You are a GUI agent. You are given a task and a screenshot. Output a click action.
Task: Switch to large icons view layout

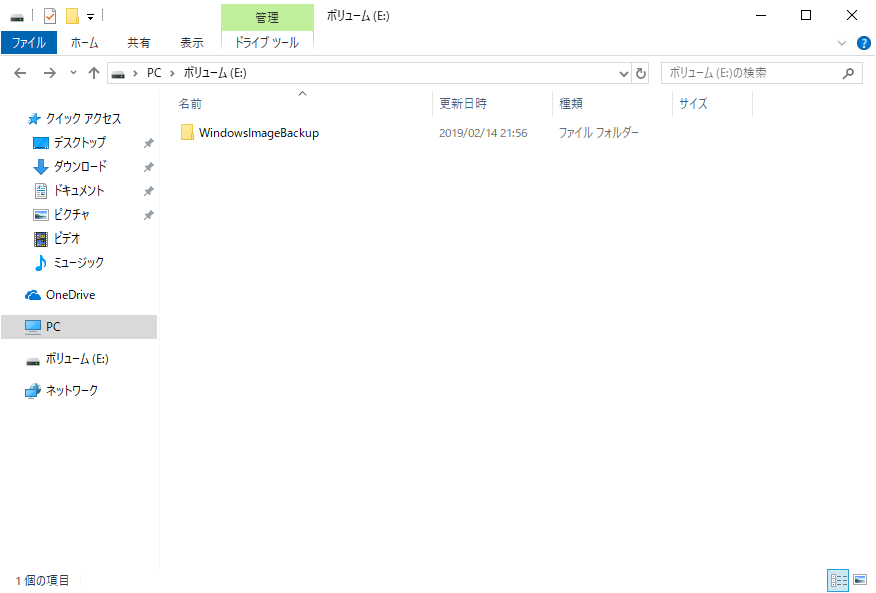(x=860, y=580)
